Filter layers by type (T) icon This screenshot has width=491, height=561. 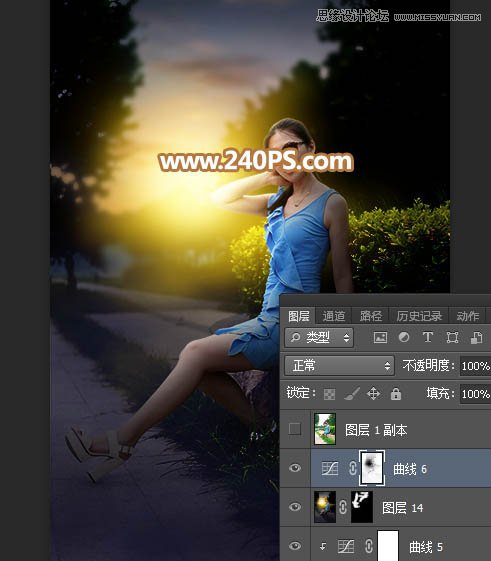click(428, 337)
